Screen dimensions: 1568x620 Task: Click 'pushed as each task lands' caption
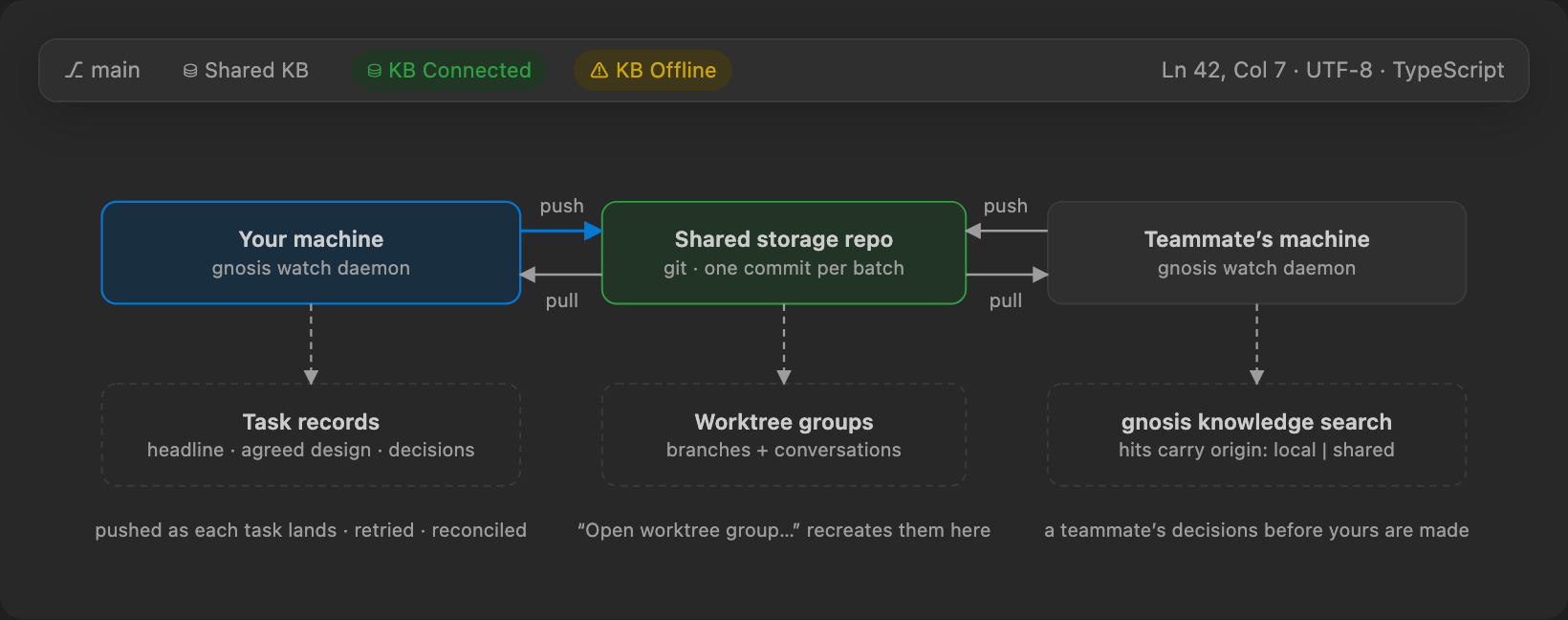click(x=216, y=530)
